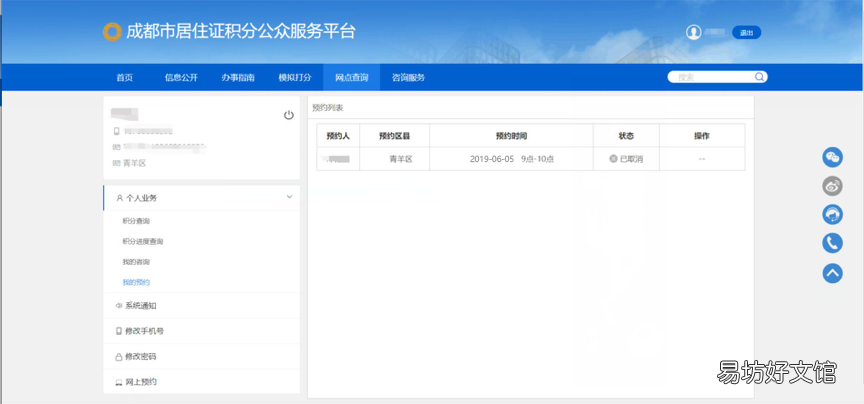This screenshot has width=864, height=404.
Task: Click the telephone floating icon
Action: coord(833,243)
